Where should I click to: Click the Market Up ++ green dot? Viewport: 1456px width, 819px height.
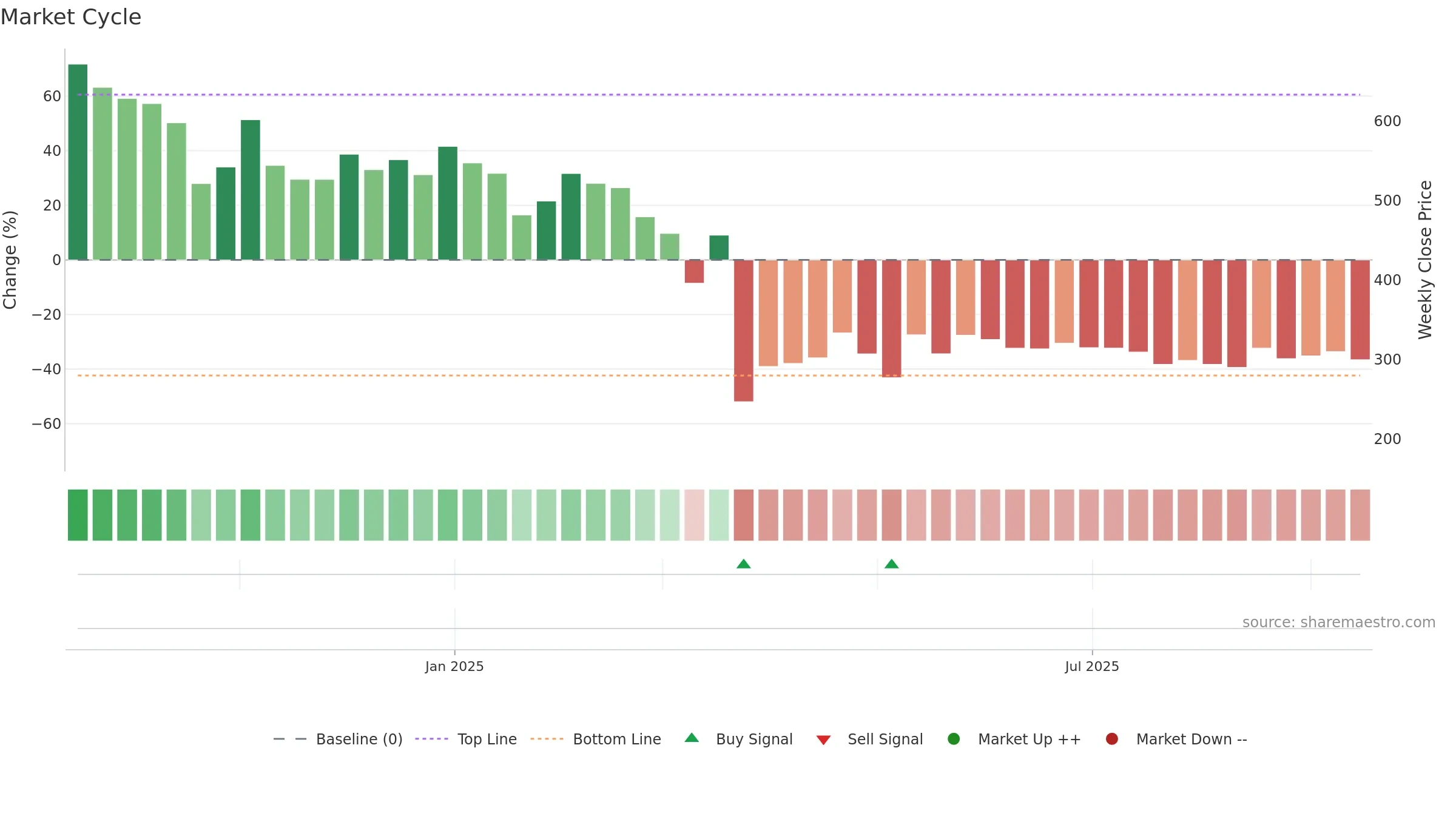tap(954, 739)
